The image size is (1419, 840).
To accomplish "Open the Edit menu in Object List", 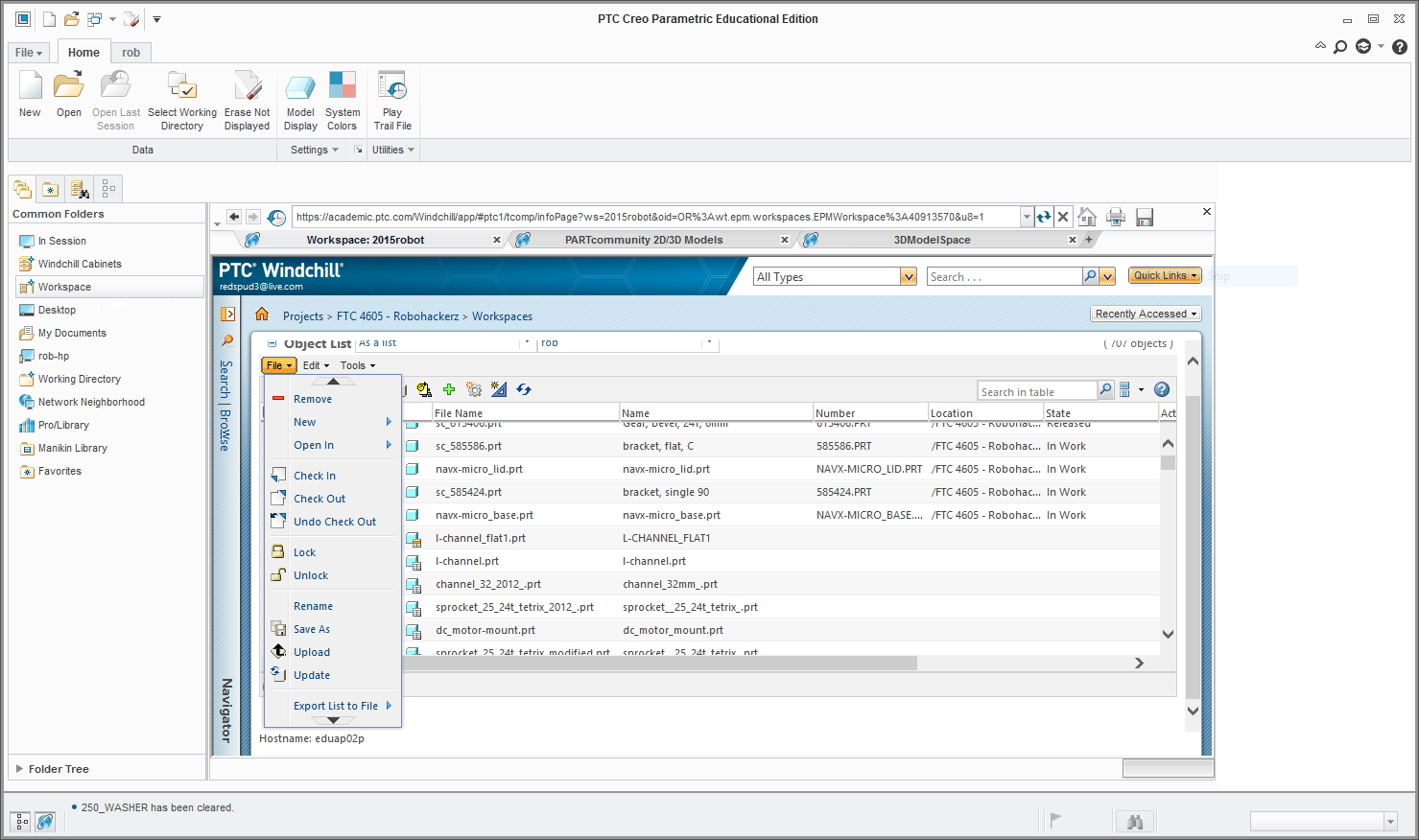I will (316, 365).
